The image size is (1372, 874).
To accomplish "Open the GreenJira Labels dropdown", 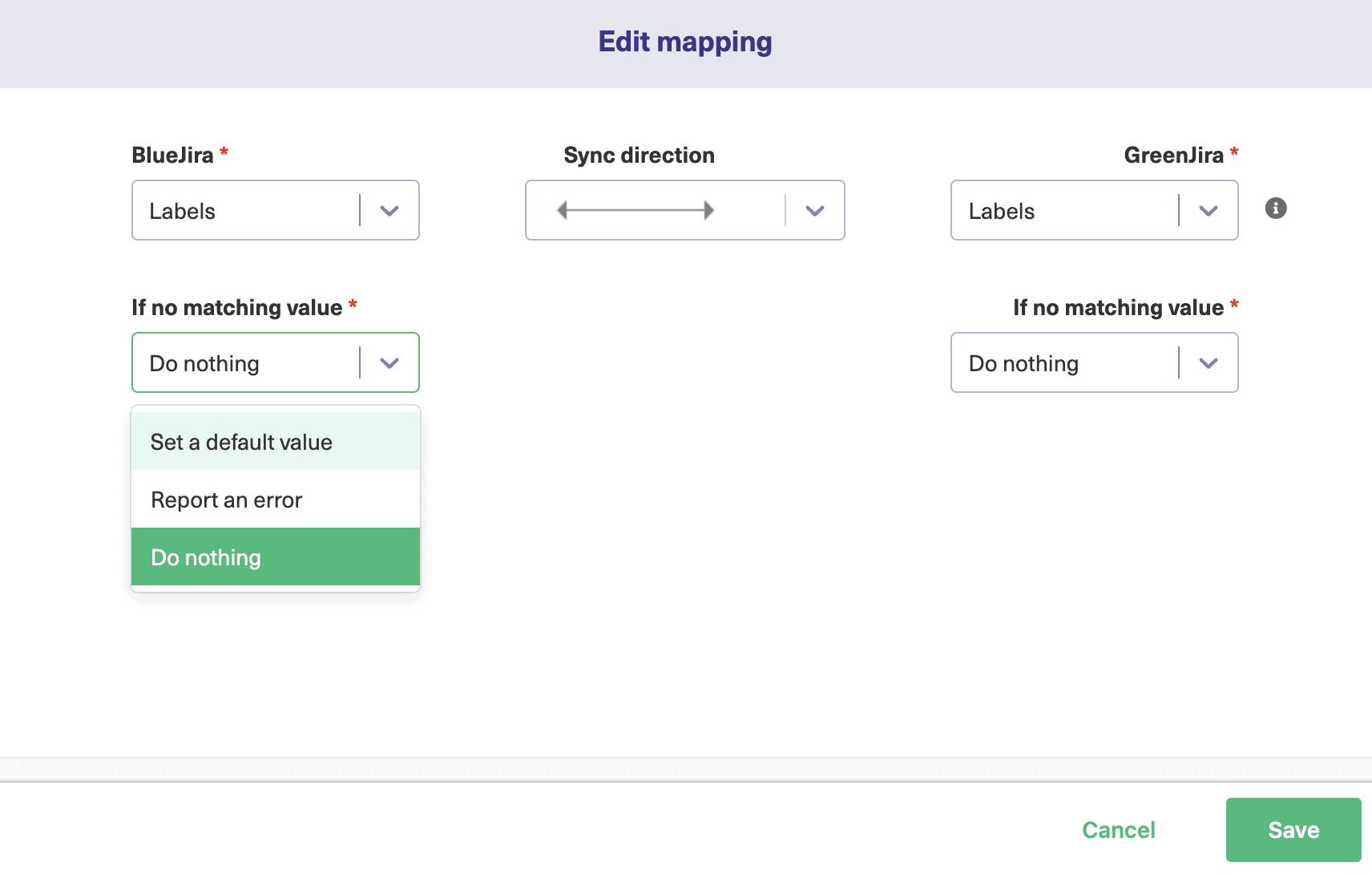I will tap(1094, 210).
